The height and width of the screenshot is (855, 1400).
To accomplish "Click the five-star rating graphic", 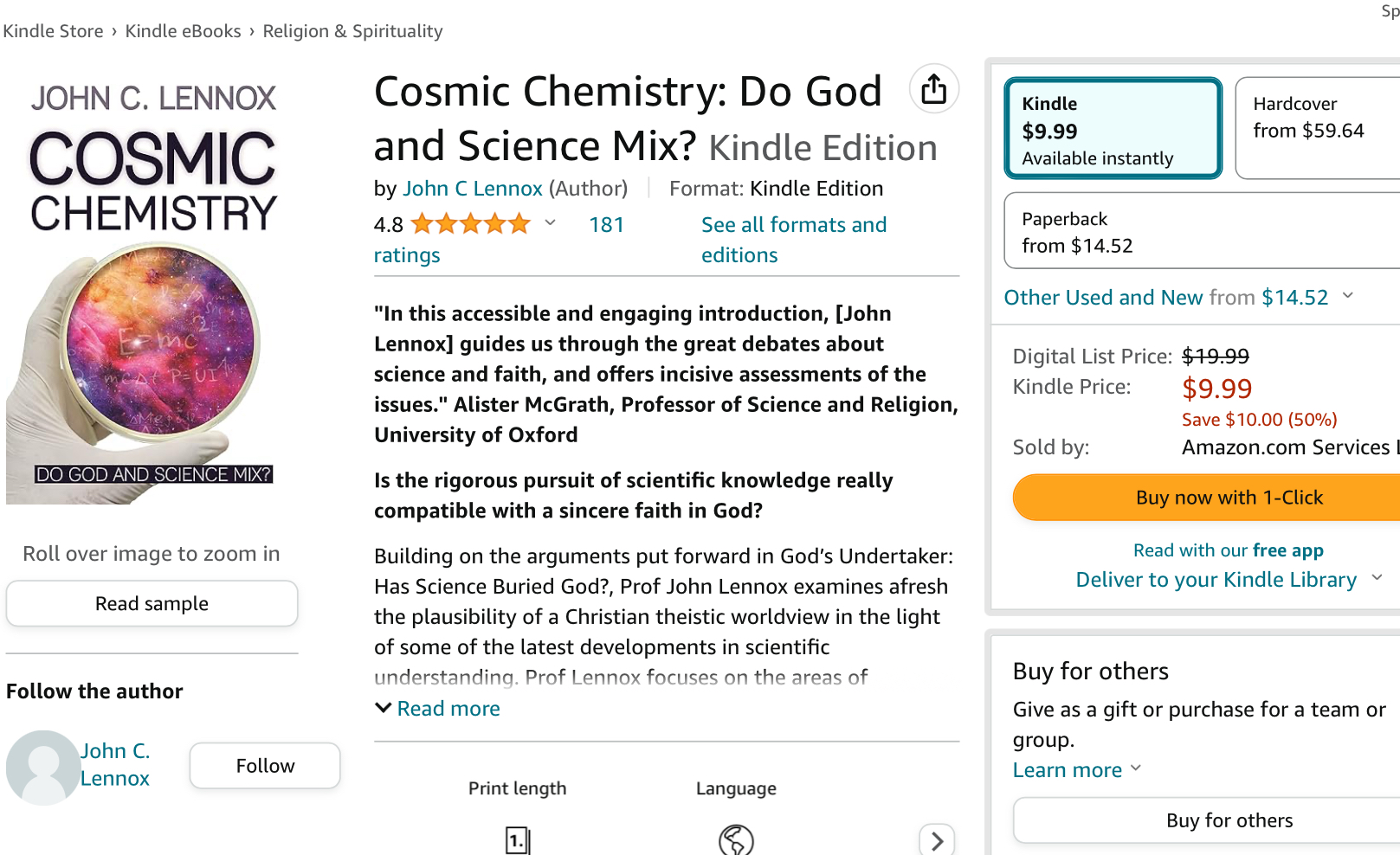I will [x=470, y=225].
